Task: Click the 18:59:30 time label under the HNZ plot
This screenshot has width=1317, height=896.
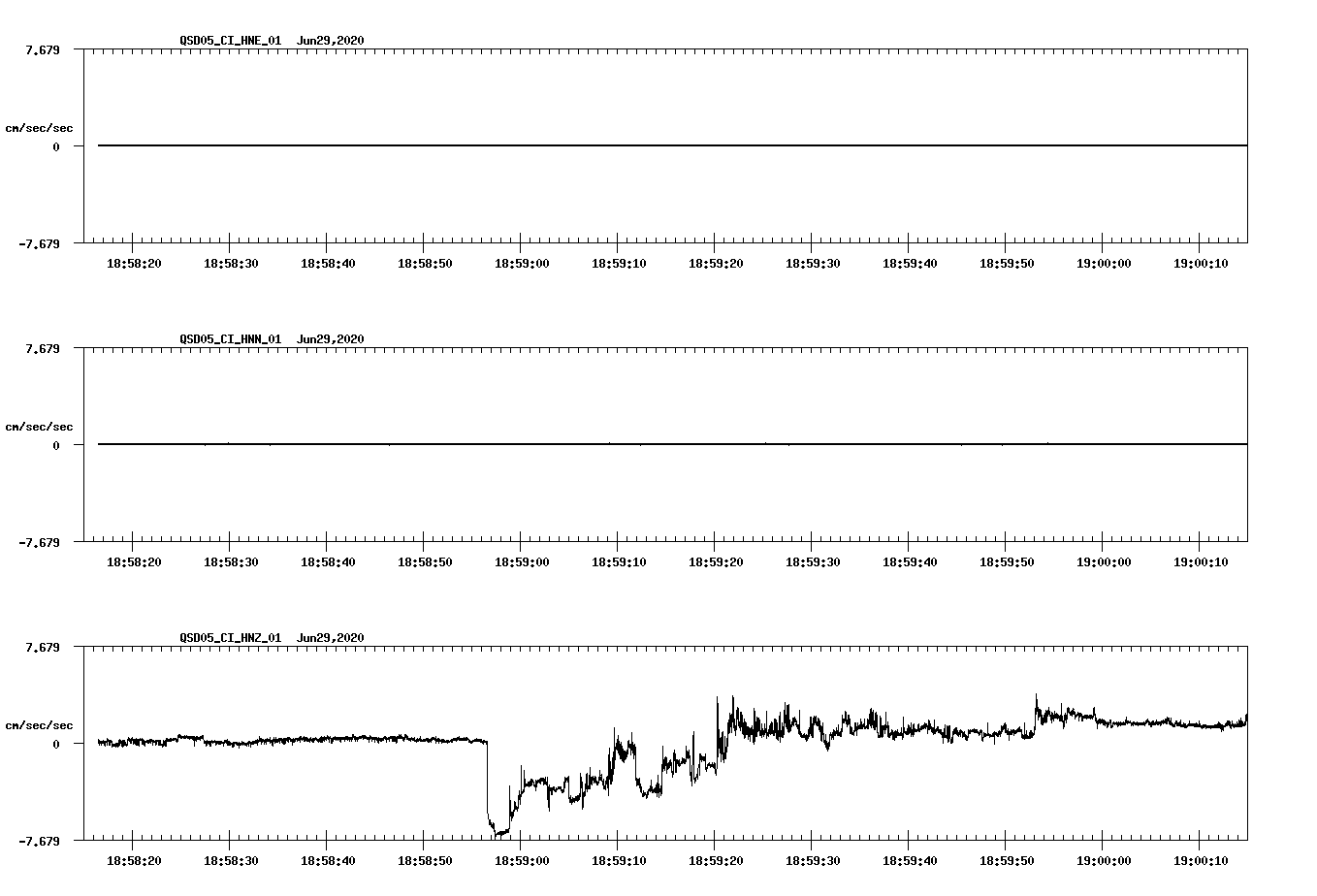Action: click(x=812, y=860)
